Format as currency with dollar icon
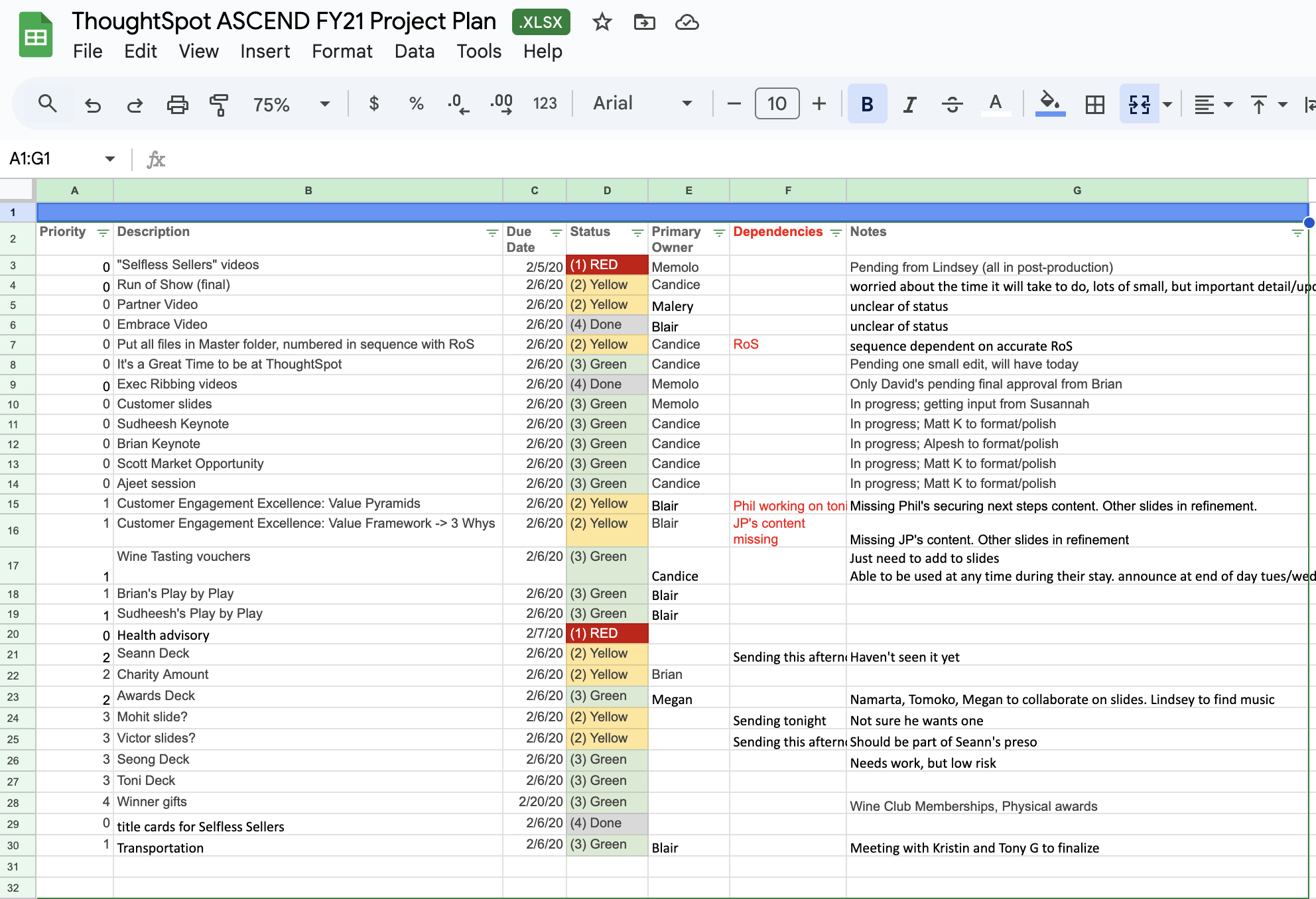 [374, 103]
